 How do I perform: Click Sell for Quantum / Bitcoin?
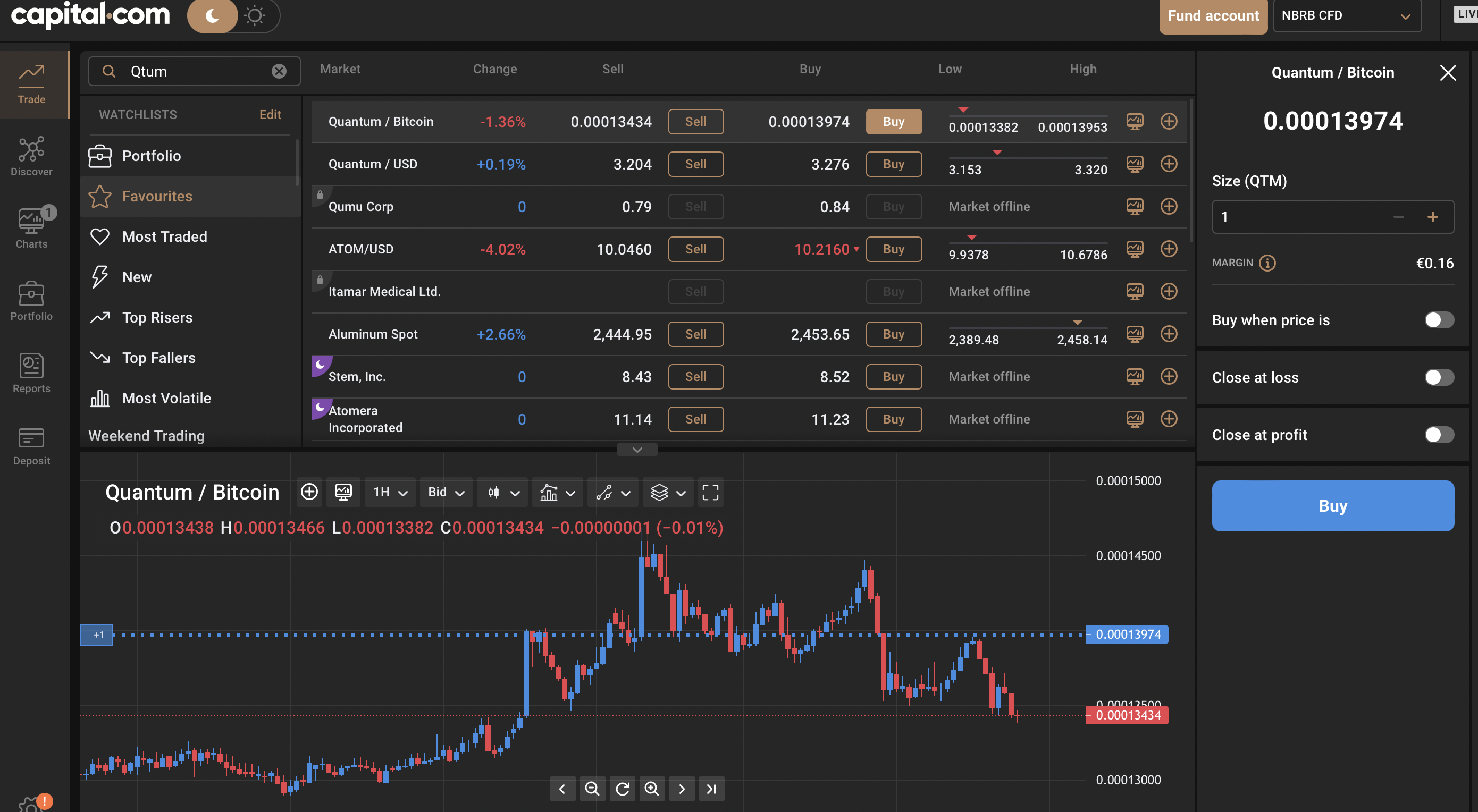tap(695, 122)
